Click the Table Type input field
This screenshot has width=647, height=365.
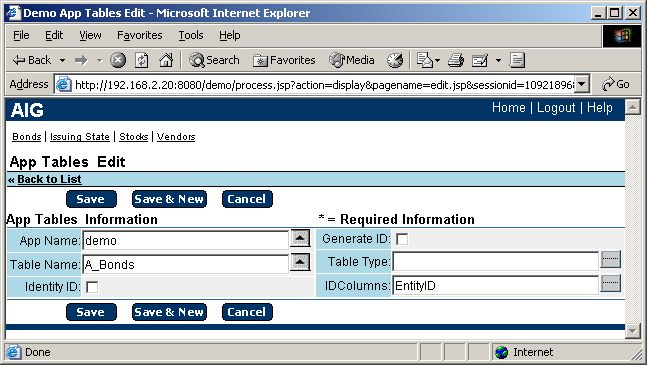pos(495,261)
